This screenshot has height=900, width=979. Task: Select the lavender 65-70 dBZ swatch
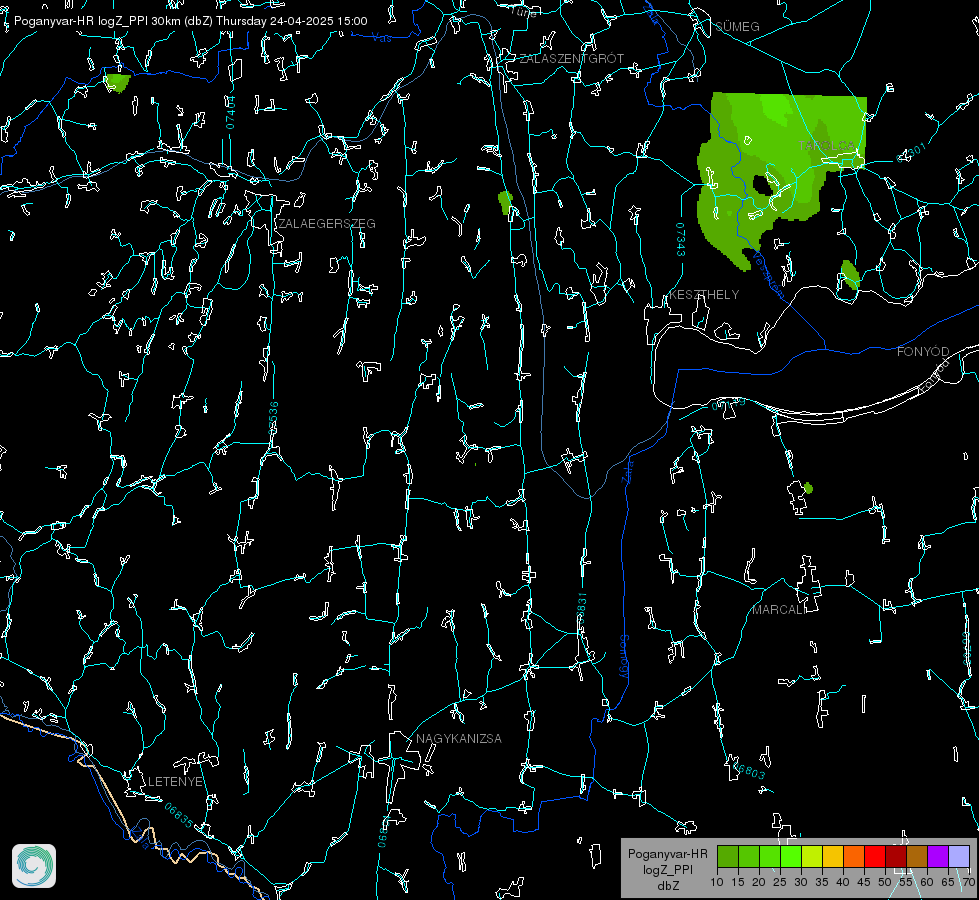click(958, 856)
